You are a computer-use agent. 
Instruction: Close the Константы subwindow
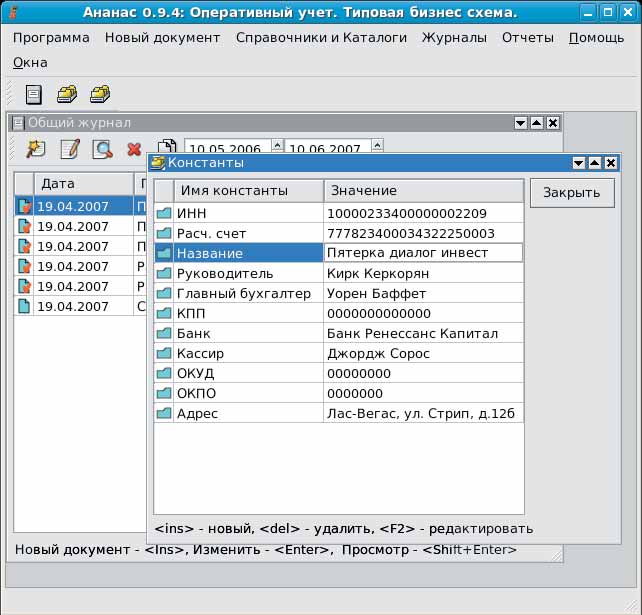pos(610,163)
